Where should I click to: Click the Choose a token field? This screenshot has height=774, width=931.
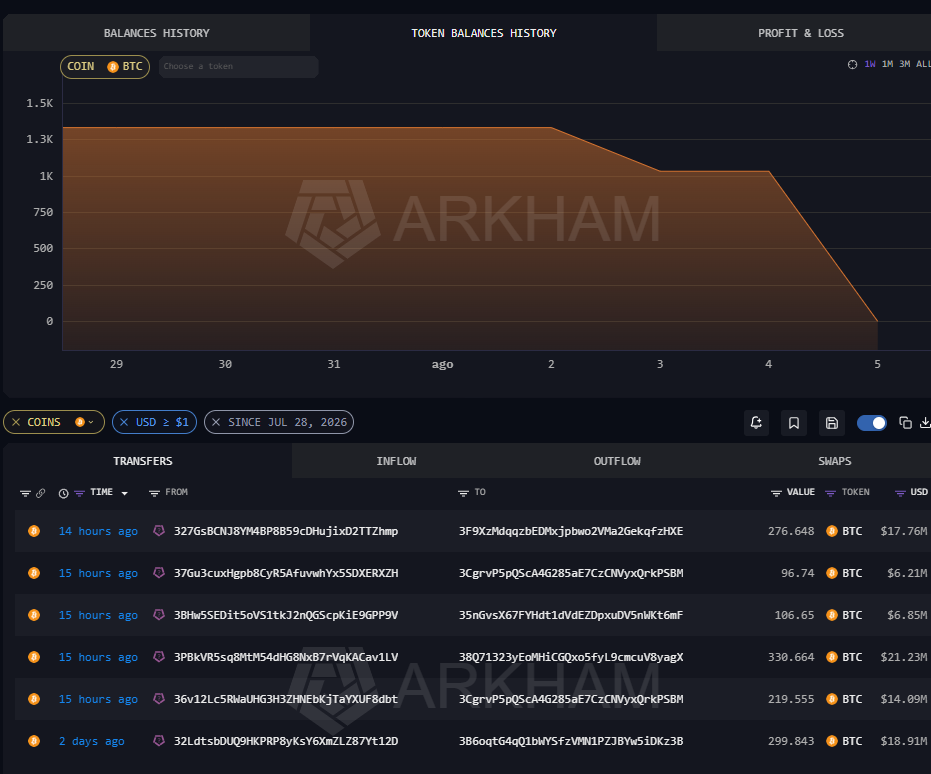point(239,66)
